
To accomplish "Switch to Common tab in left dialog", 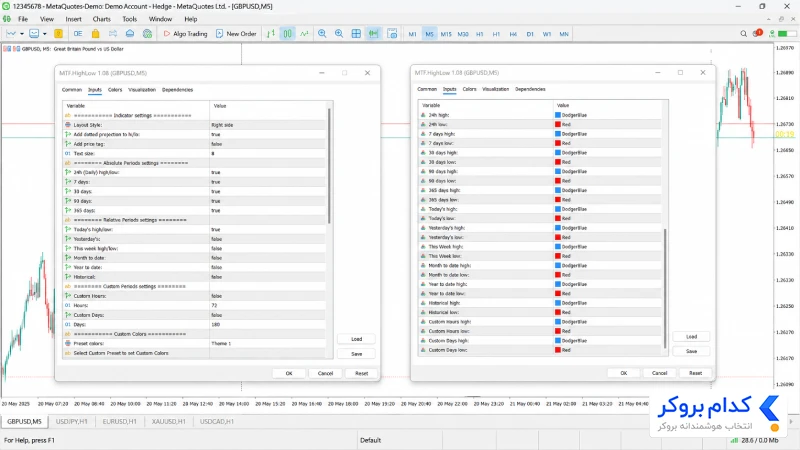I will pos(72,90).
